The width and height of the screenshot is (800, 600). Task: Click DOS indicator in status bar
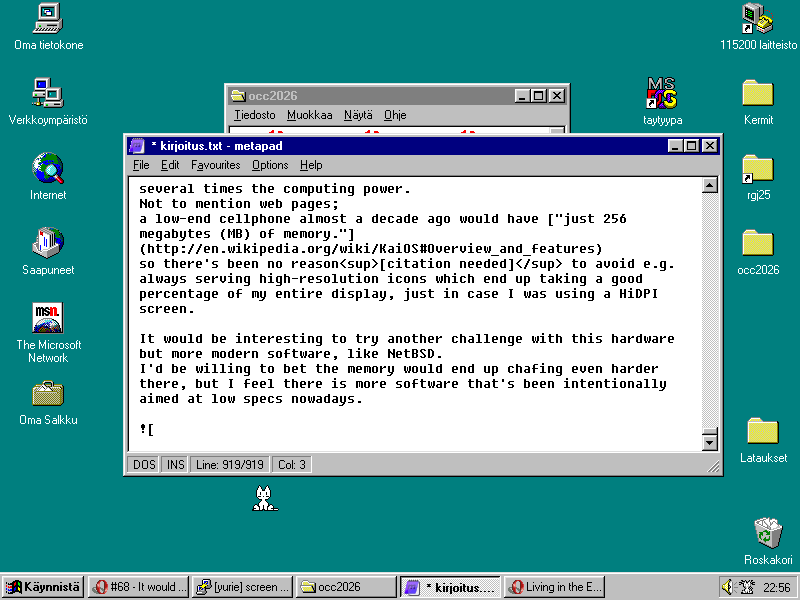point(144,464)
